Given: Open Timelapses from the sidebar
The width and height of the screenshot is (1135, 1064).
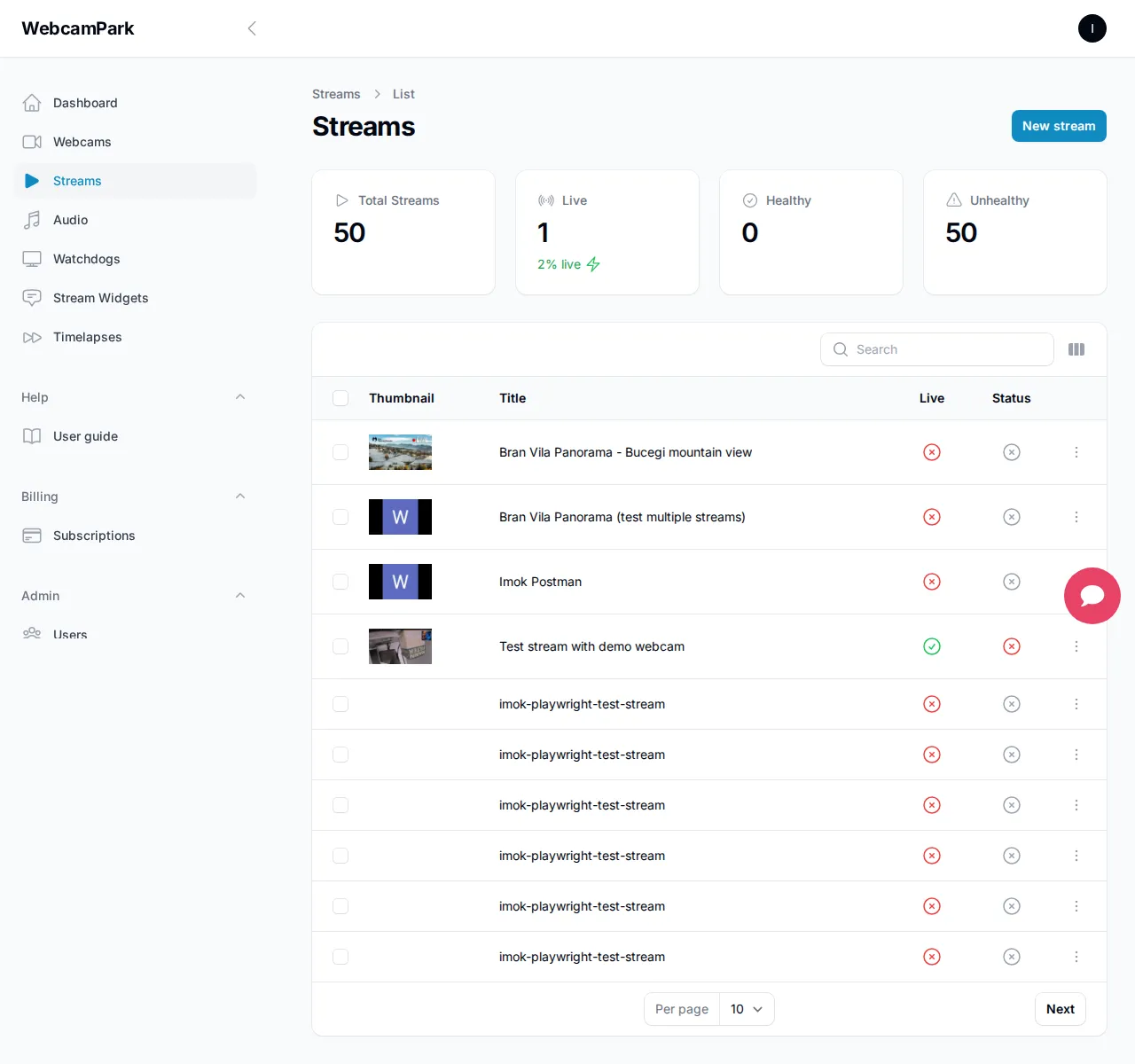Looking at the screenshot, I should (x=87, y=337).
